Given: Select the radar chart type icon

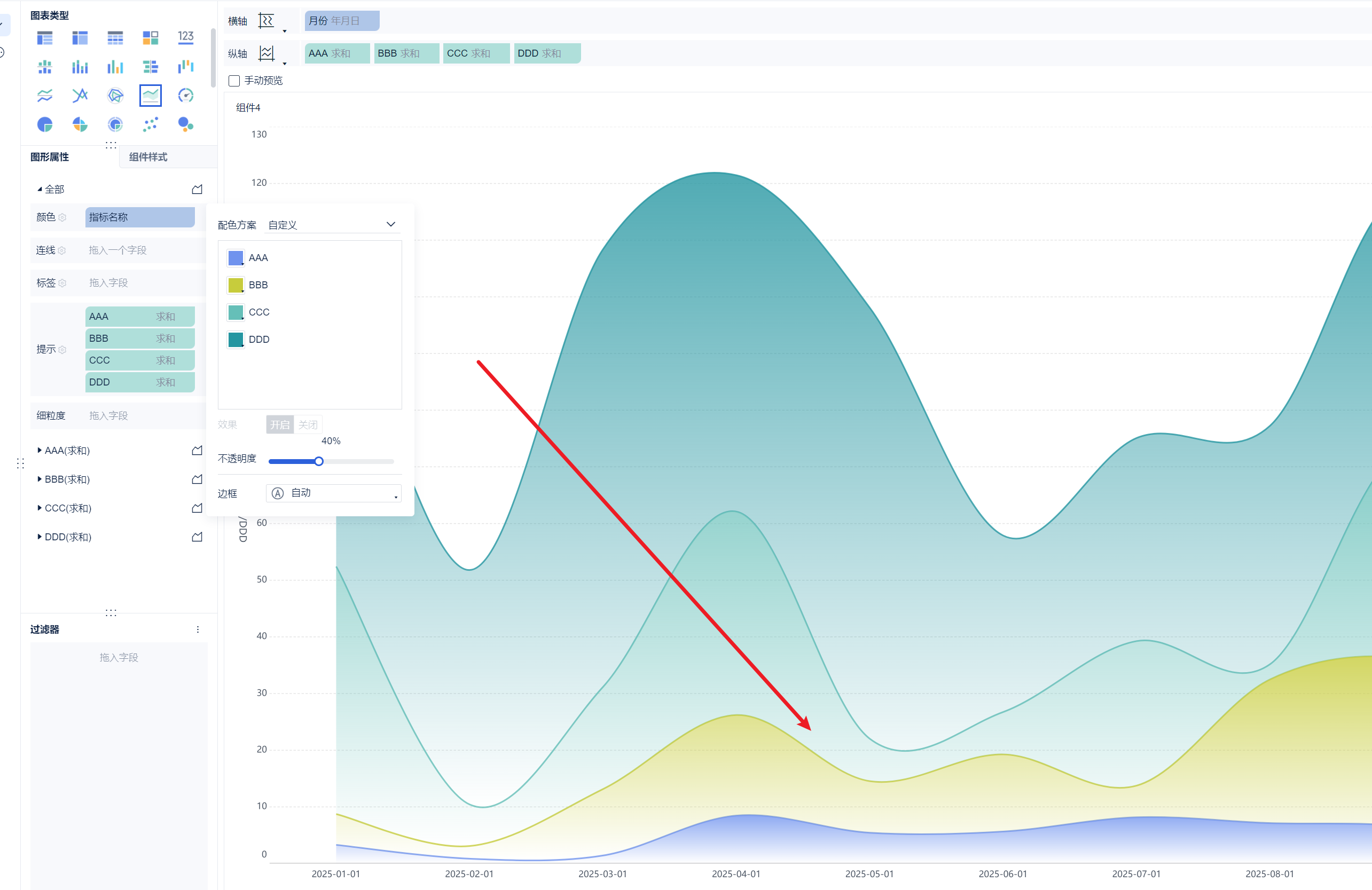Looking at the screenshot, I should pos(115,95).
